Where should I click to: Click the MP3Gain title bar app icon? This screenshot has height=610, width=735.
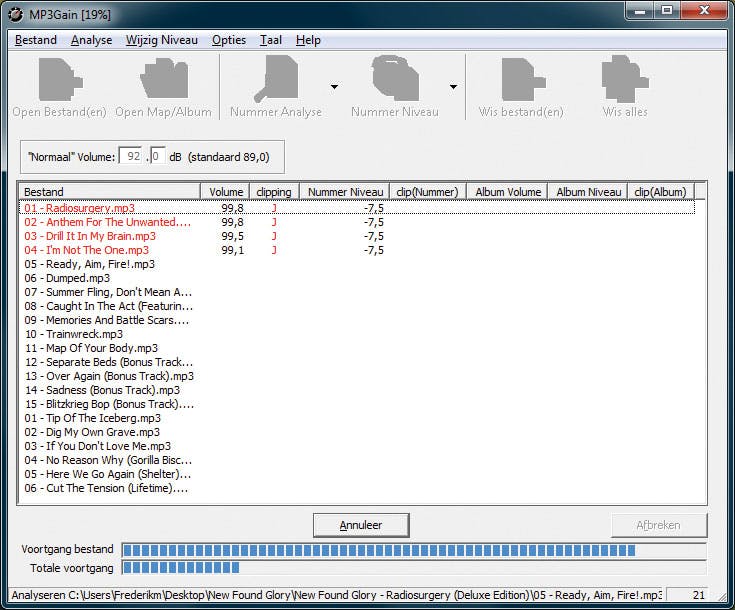click(16, 15)
